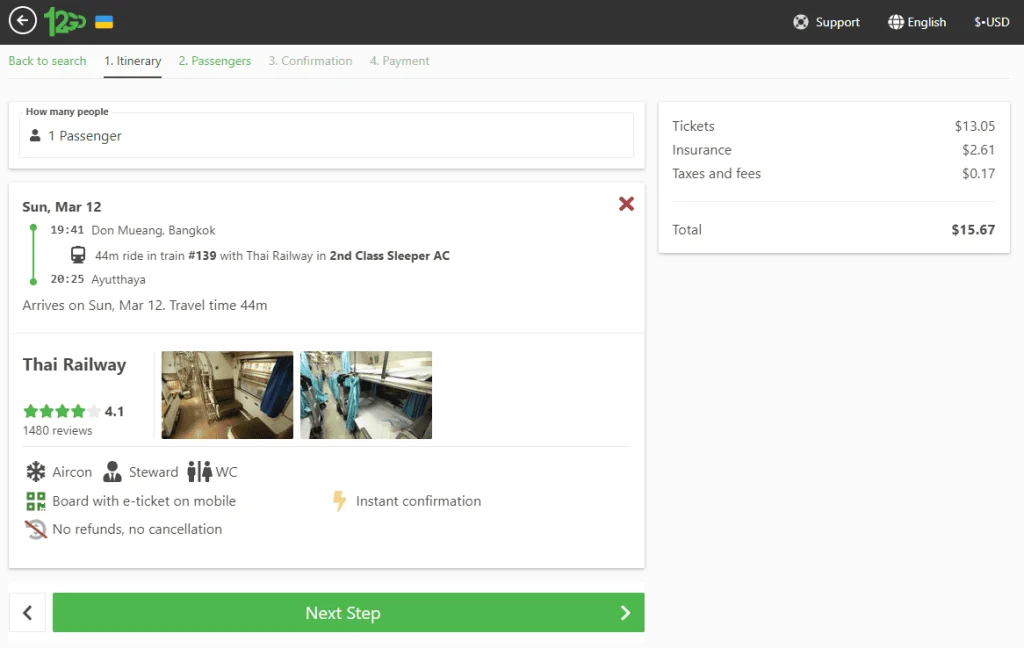This screenshot has width=1024, height=648.
Task: Click the 19:41 Don Mueang, Bangkok departure
Action: pos(133,230)
